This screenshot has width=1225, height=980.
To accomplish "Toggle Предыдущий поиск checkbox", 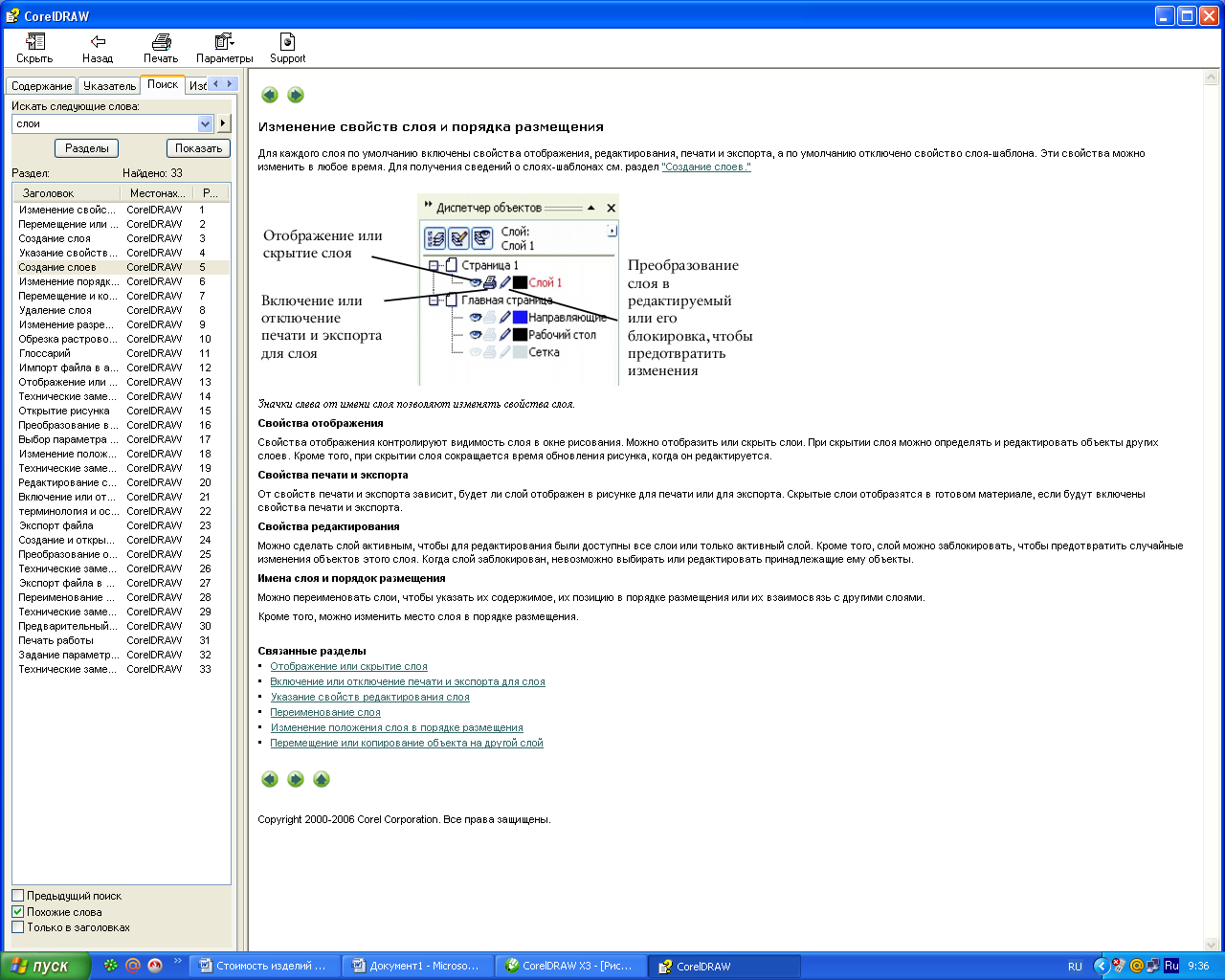I will click(x=17, y=896).
